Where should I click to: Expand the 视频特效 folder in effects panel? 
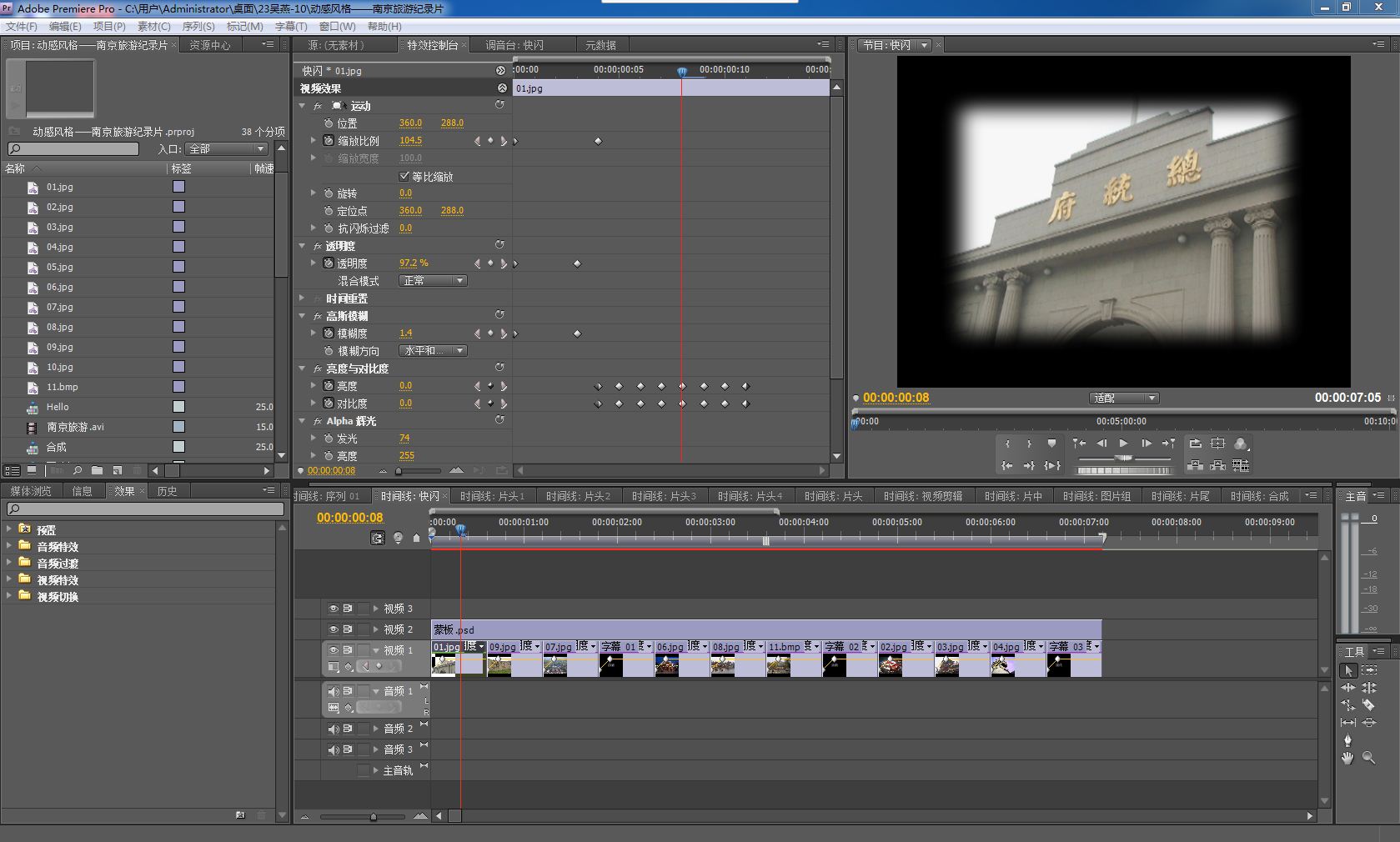9,579
